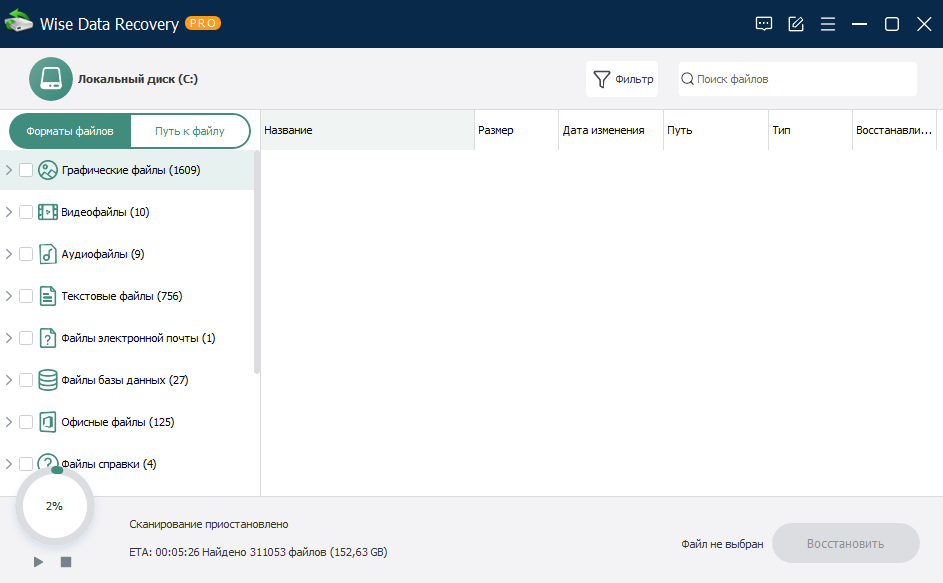Image resolution: width=943 pixels, height=583 pixels.
Task: Check the Офисные файлы checkbox
Action: click(26, 422)
